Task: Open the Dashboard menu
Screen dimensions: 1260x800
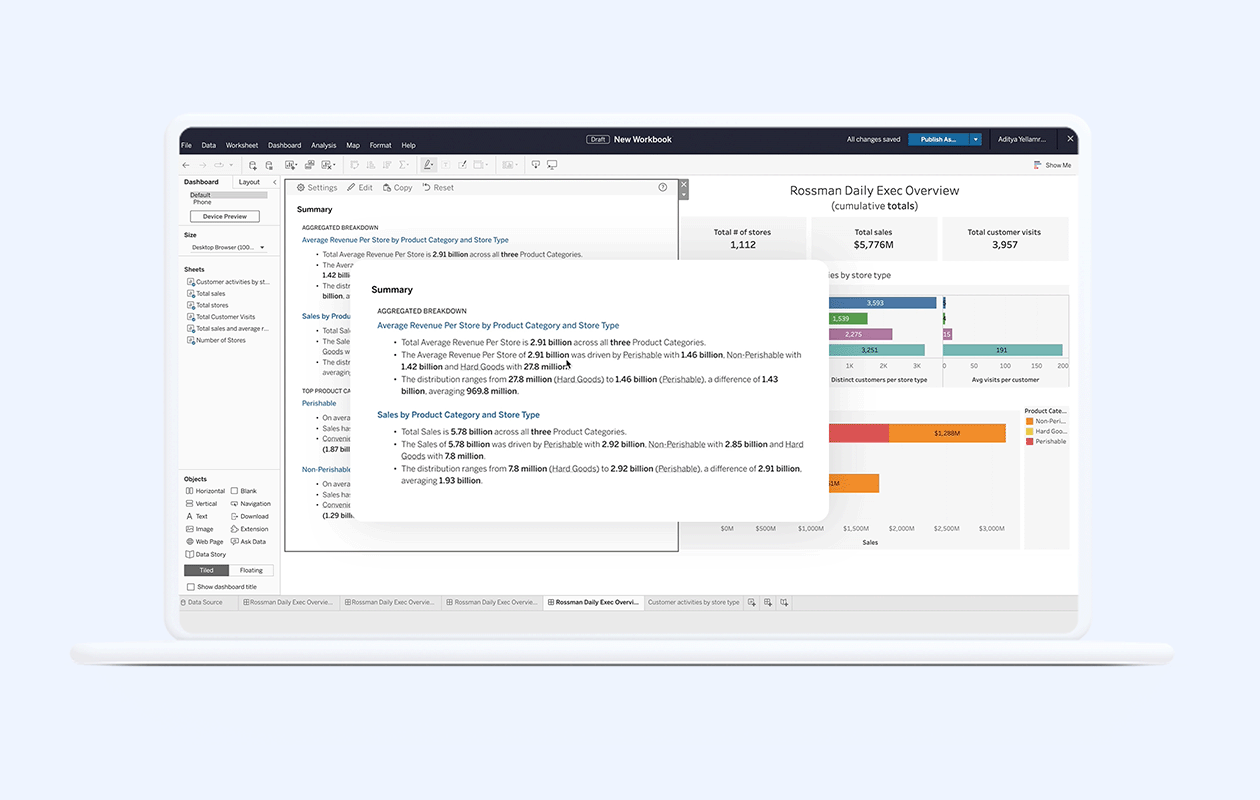Action: click(x=285, y=145)
